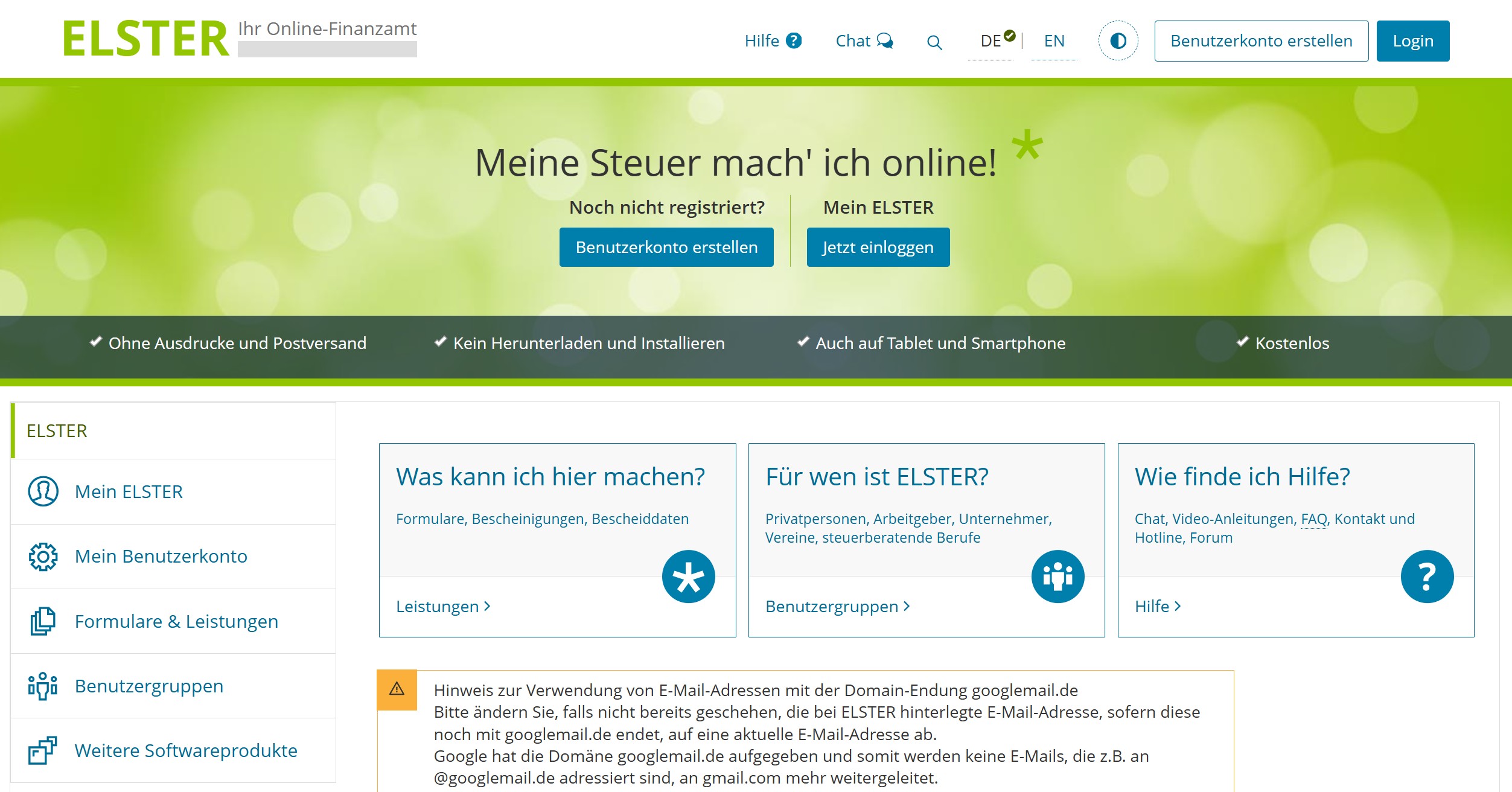This screenshot has width=1512, height=792.
Task: Select ELSTER sidebar heading item
Action: pyautogui.click(x=57, y=430)
